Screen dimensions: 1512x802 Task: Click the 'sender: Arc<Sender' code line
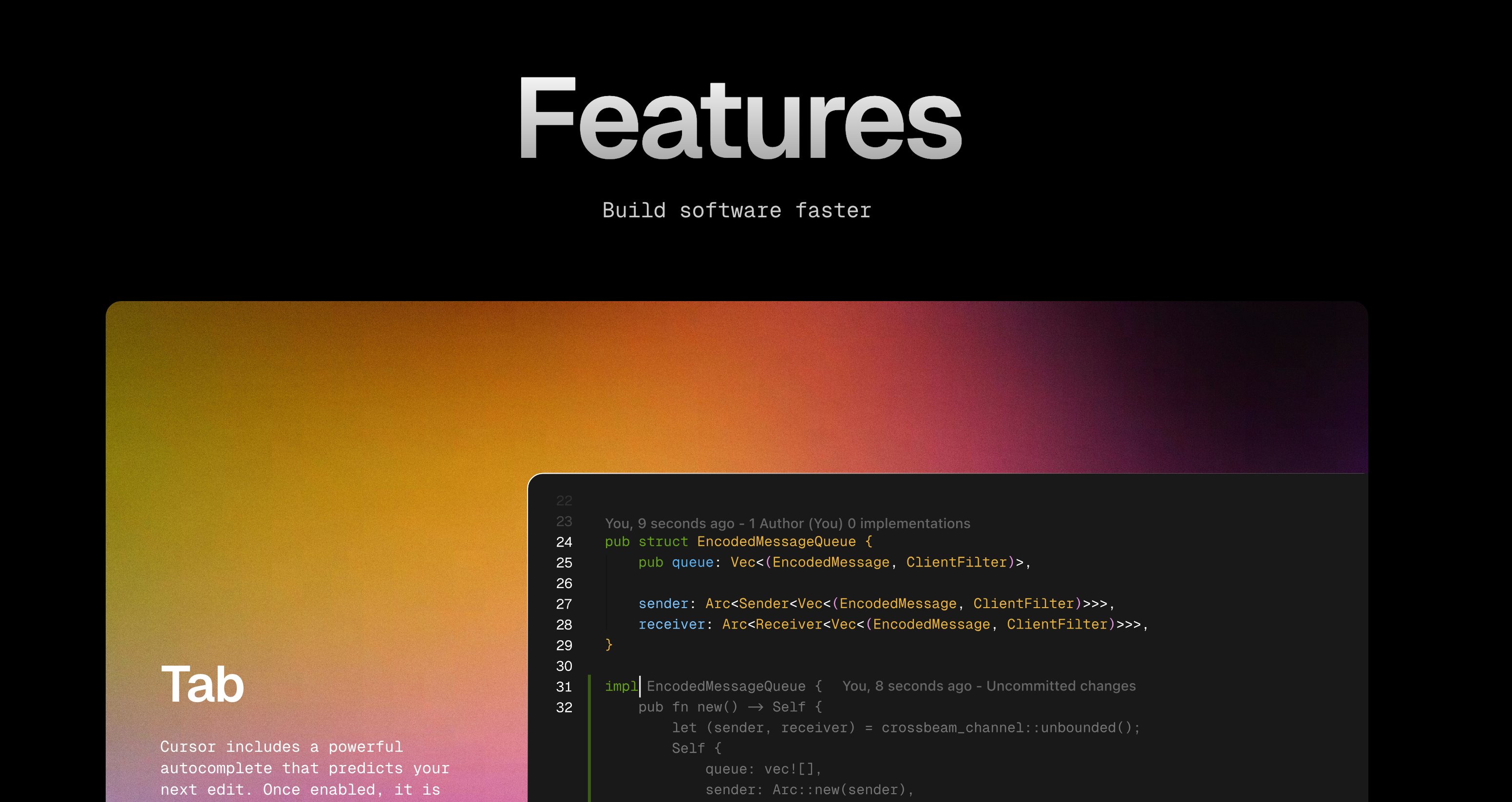click(x=876, y=603)
